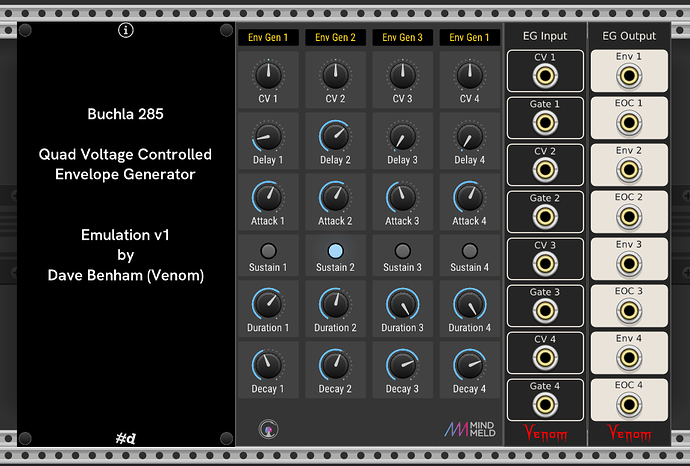Click the Gate 3 input jack
690x466 pixels.
(x=545, y=311)
